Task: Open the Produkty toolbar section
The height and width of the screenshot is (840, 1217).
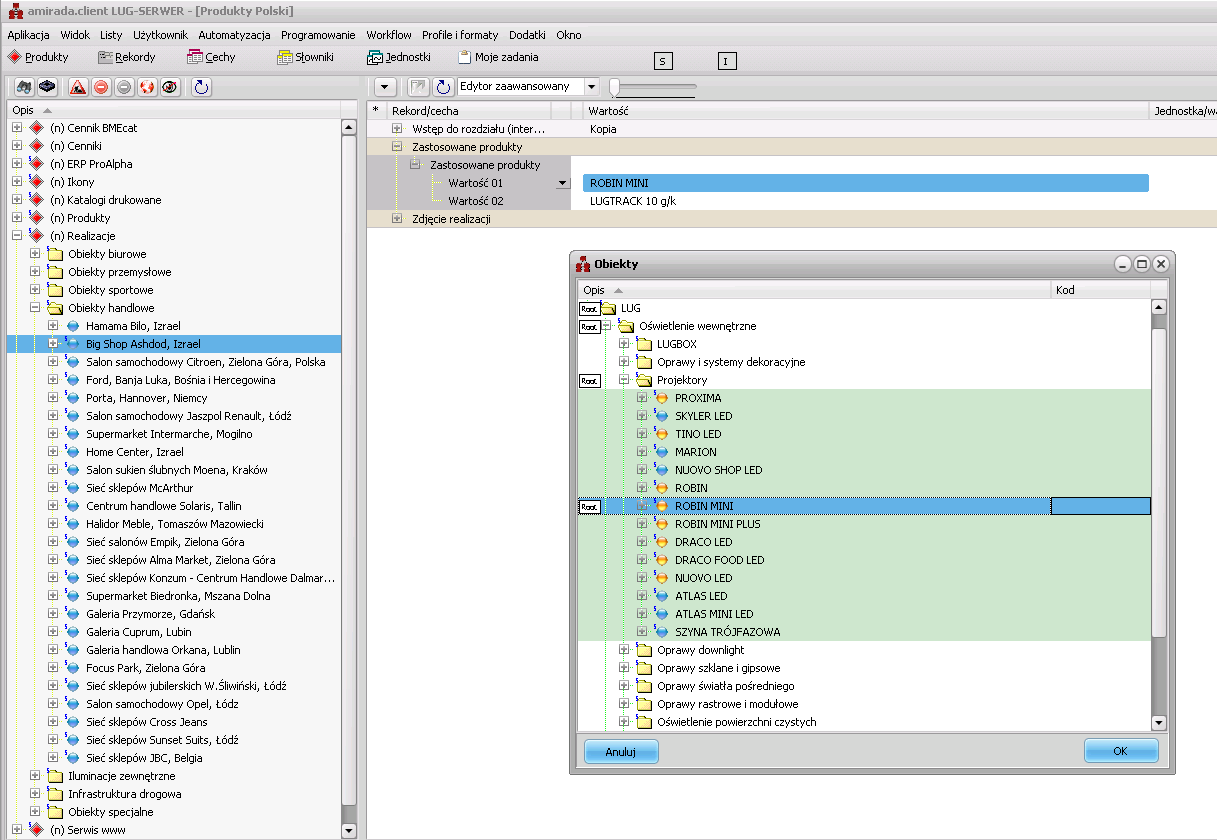Action: (x=38, y=57)
